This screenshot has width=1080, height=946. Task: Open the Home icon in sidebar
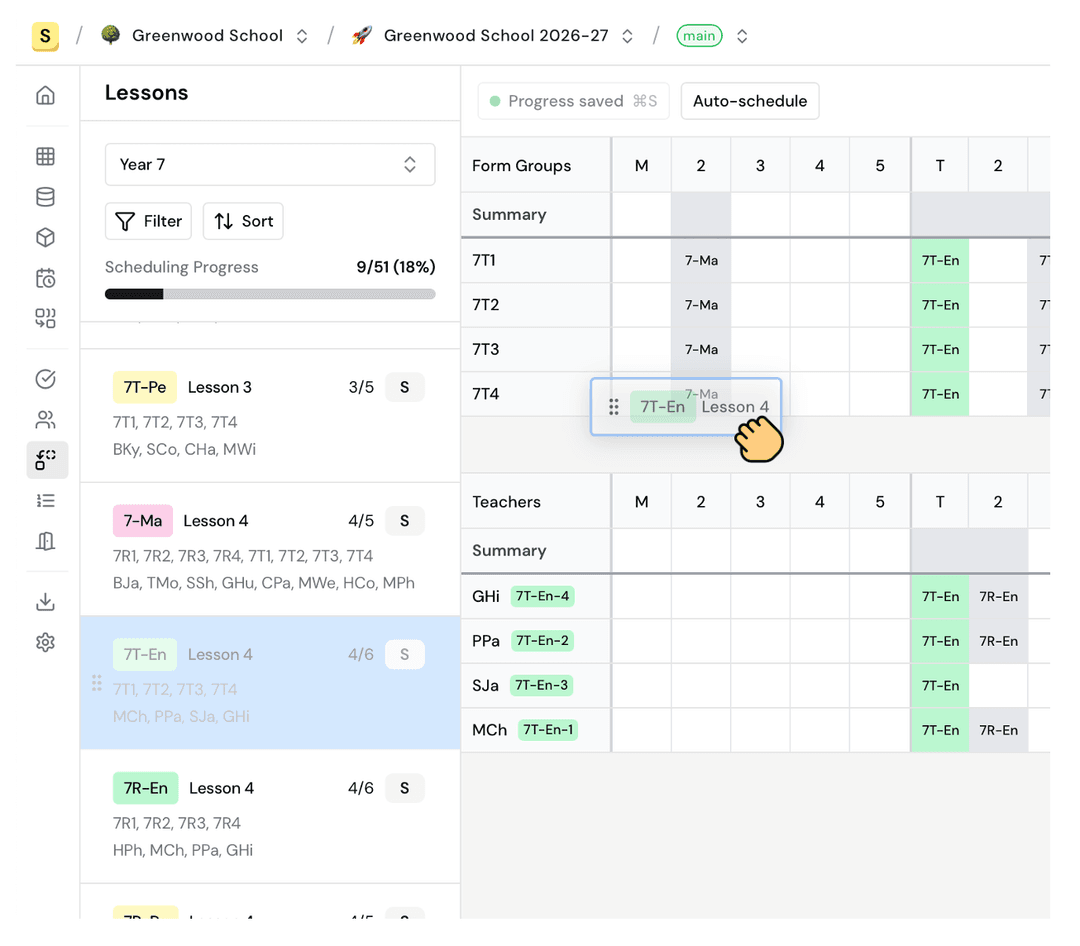(x=45, y=96)
